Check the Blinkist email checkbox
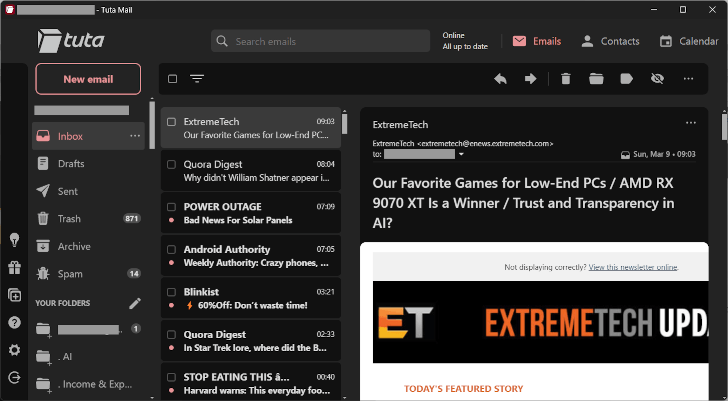 [x=171, y=292]
